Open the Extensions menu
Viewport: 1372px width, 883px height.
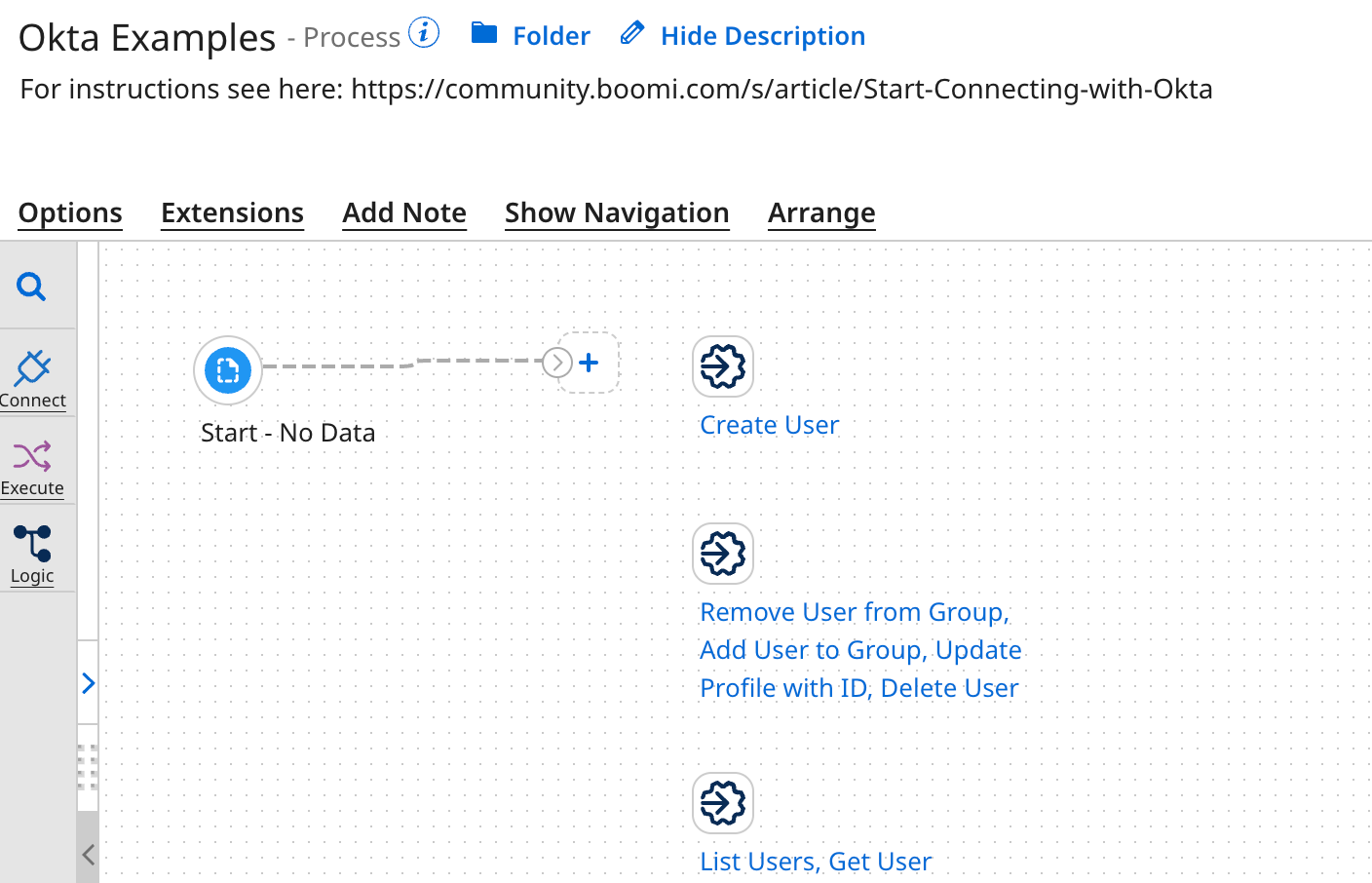coord(232,212)
